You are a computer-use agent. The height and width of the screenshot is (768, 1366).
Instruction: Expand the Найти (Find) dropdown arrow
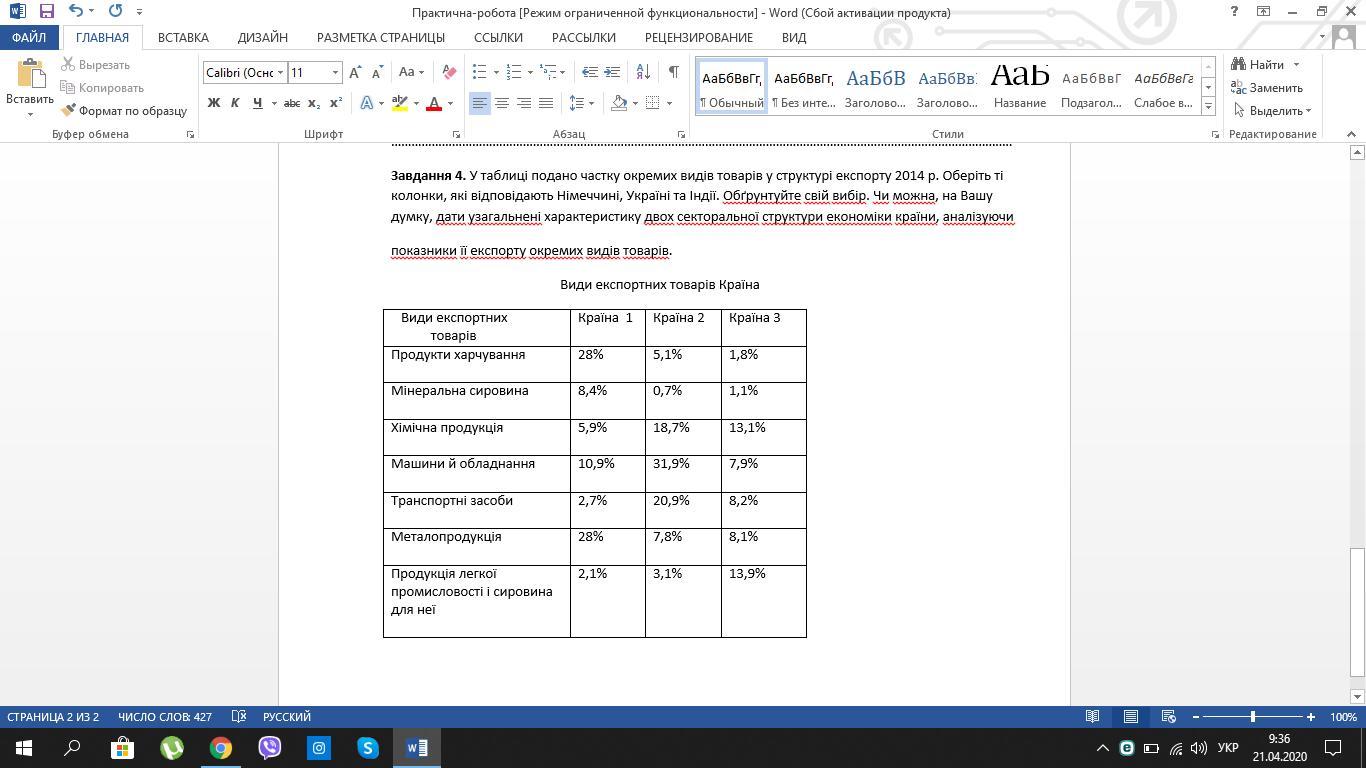(x=1296, y=65)
